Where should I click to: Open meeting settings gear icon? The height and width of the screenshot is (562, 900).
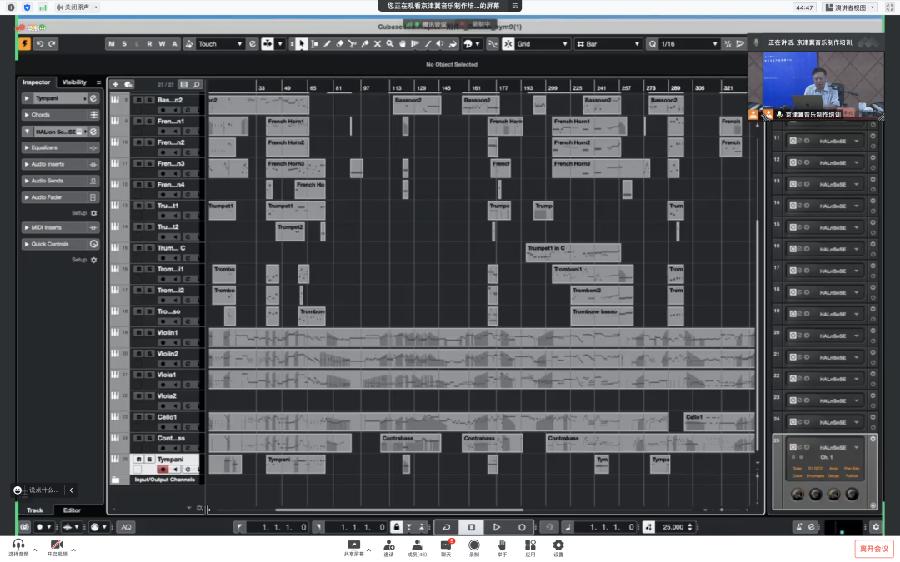[558, 546]
